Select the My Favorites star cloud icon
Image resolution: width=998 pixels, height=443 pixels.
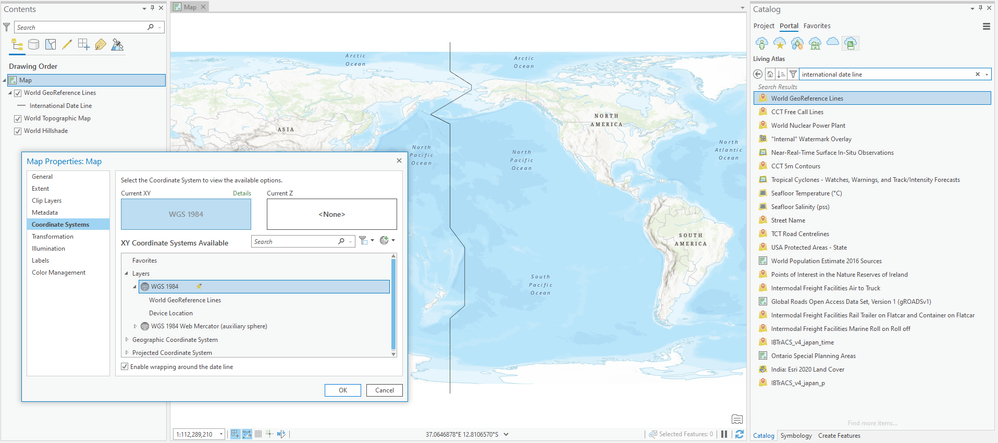(x=779, y=43)
